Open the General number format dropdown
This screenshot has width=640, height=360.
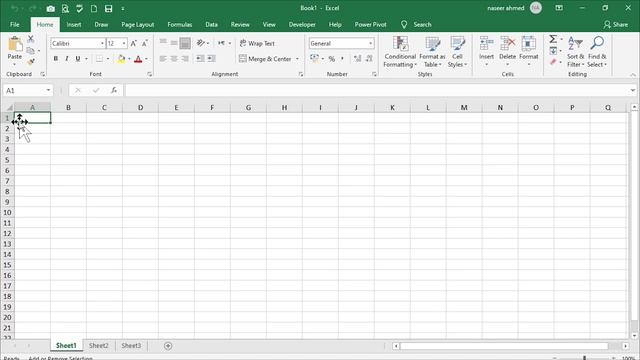point(370,43)
